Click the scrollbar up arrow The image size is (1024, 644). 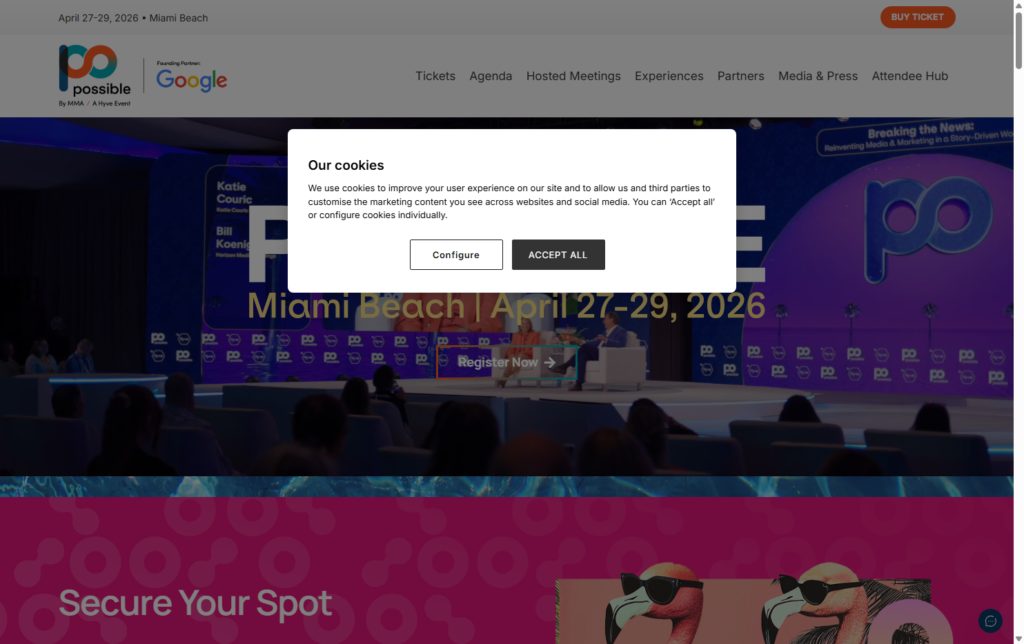[x=1017, y=6]
